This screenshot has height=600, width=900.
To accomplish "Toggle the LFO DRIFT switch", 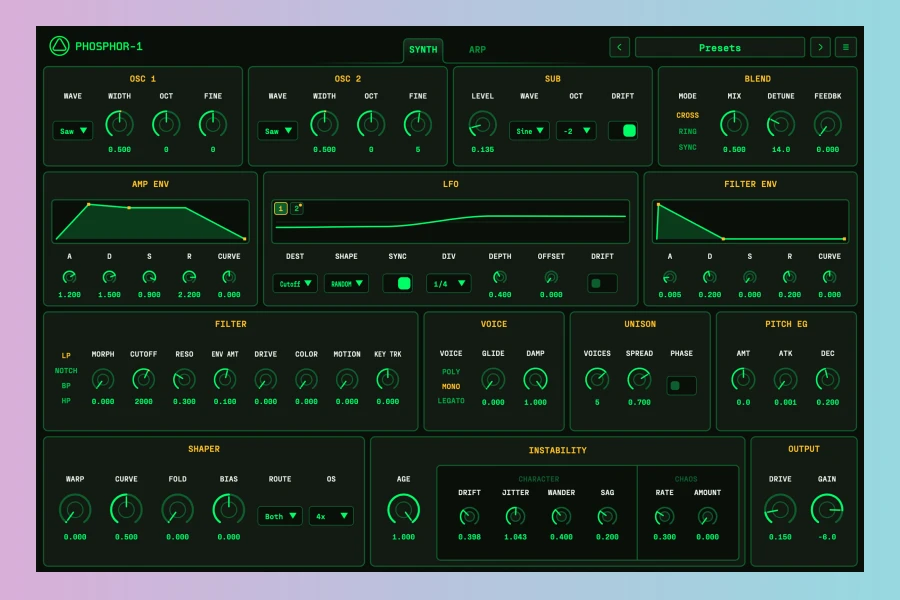I will pyautogui.click(x=602, y=284).
